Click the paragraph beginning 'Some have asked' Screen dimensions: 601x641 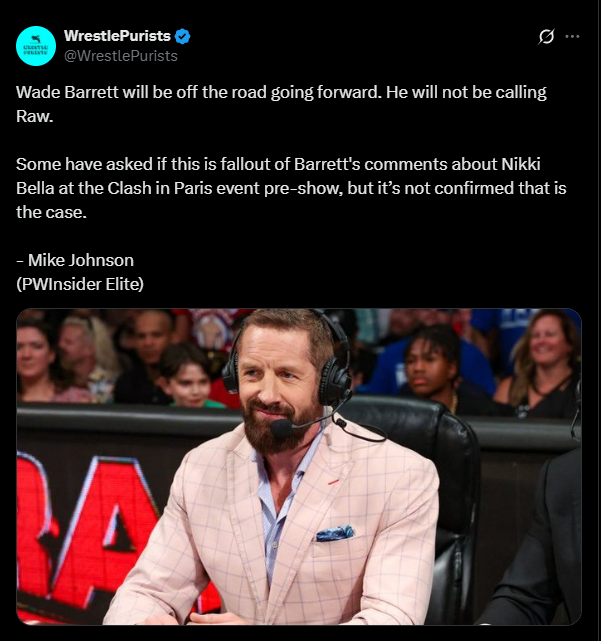pyautogui.click(x=291, y=188)
